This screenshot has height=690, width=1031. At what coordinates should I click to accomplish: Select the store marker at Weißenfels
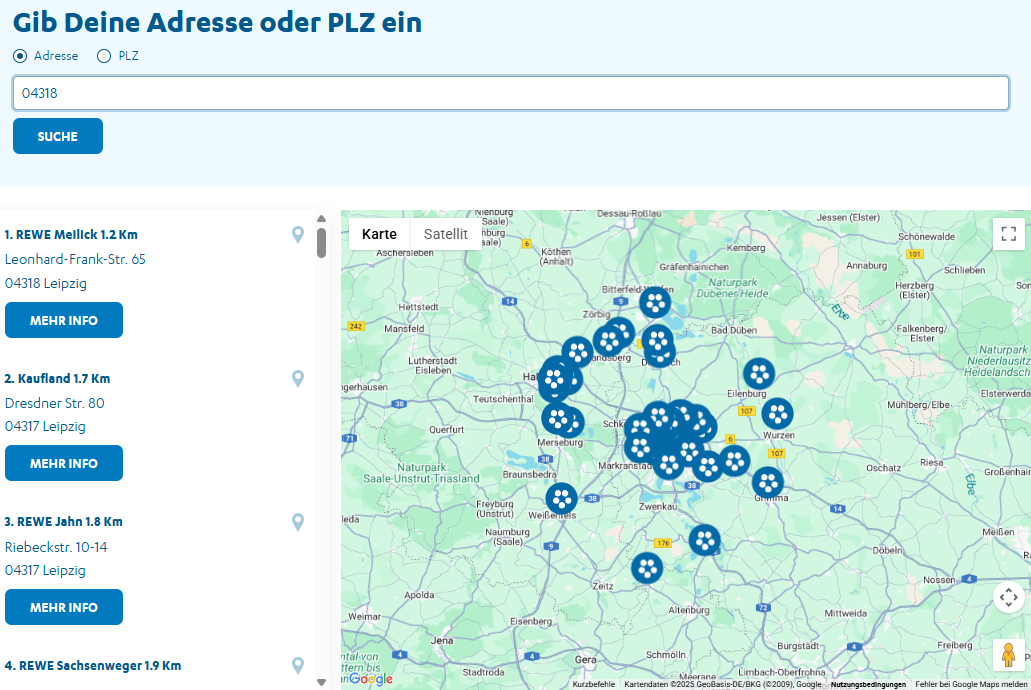[561, 499]
